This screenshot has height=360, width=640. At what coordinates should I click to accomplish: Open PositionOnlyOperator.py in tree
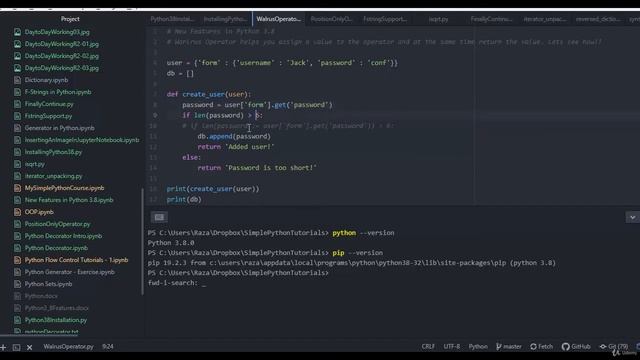(57, 224)
